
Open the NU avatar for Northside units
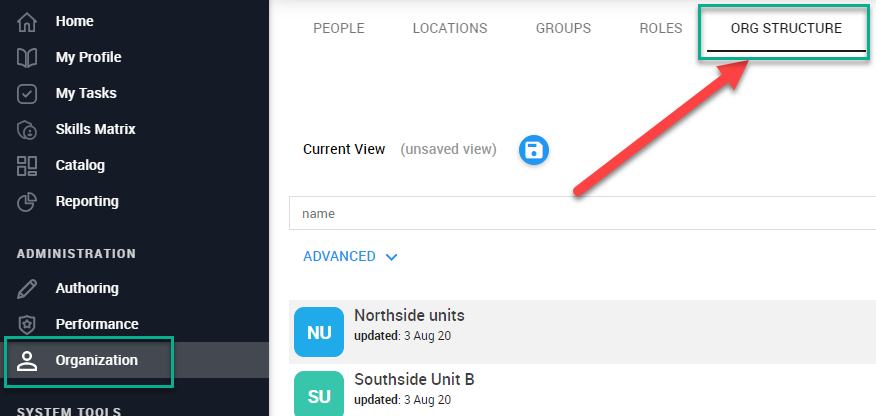point(319,332)
